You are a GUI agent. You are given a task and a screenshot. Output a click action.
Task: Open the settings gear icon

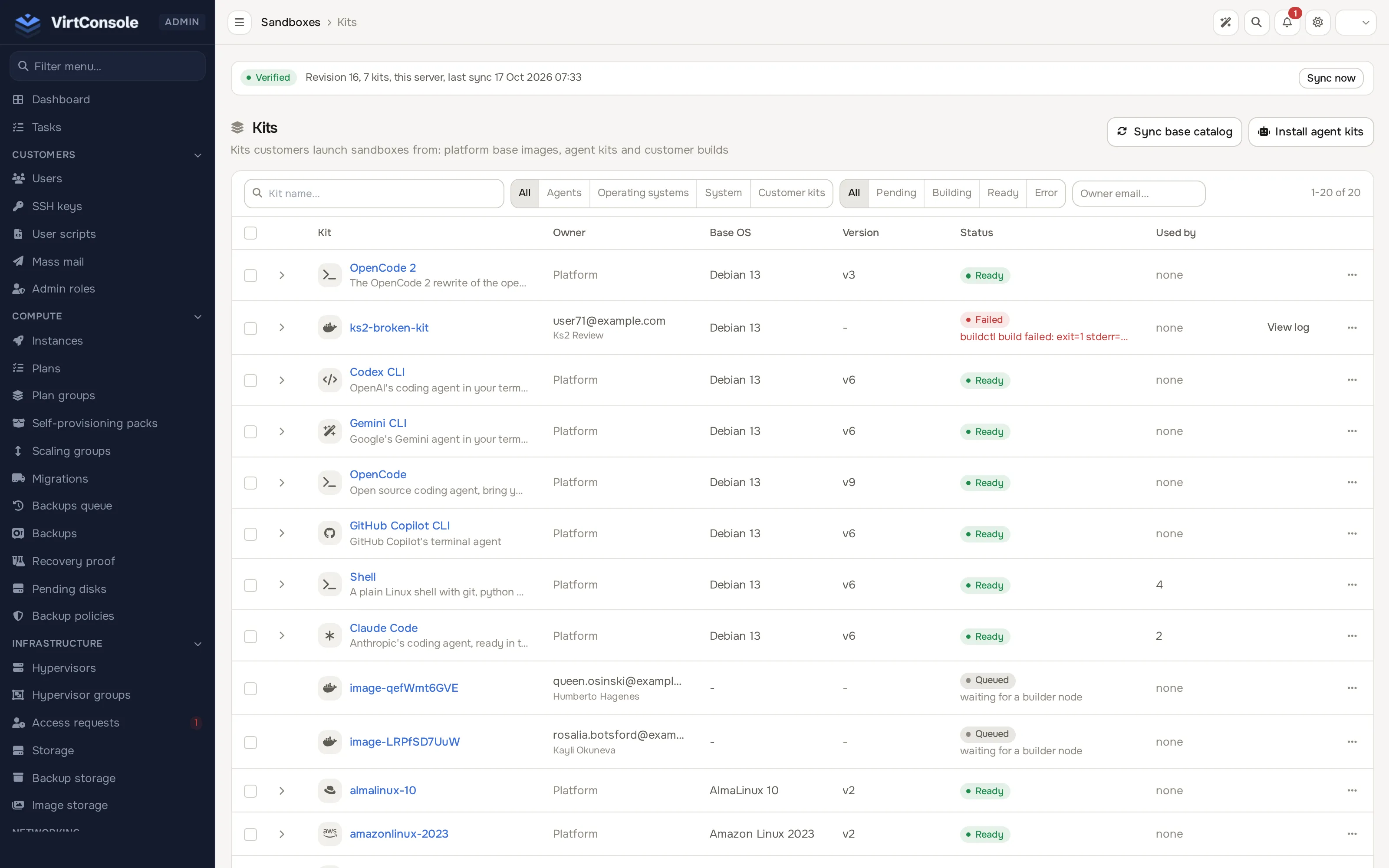pyautogui.click(x=1318, y=23)
